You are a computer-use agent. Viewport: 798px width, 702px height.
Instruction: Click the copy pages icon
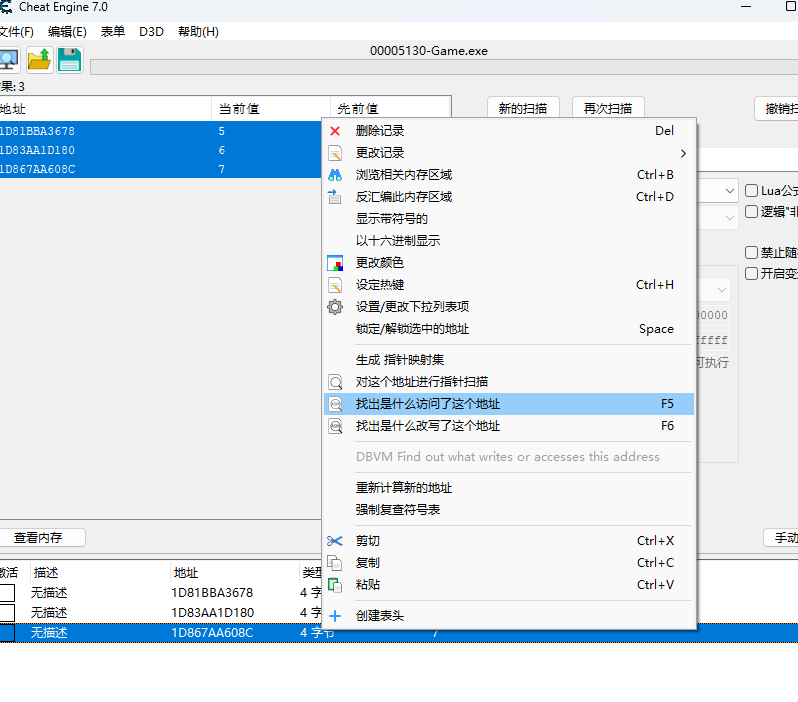[x=335, y=563]
